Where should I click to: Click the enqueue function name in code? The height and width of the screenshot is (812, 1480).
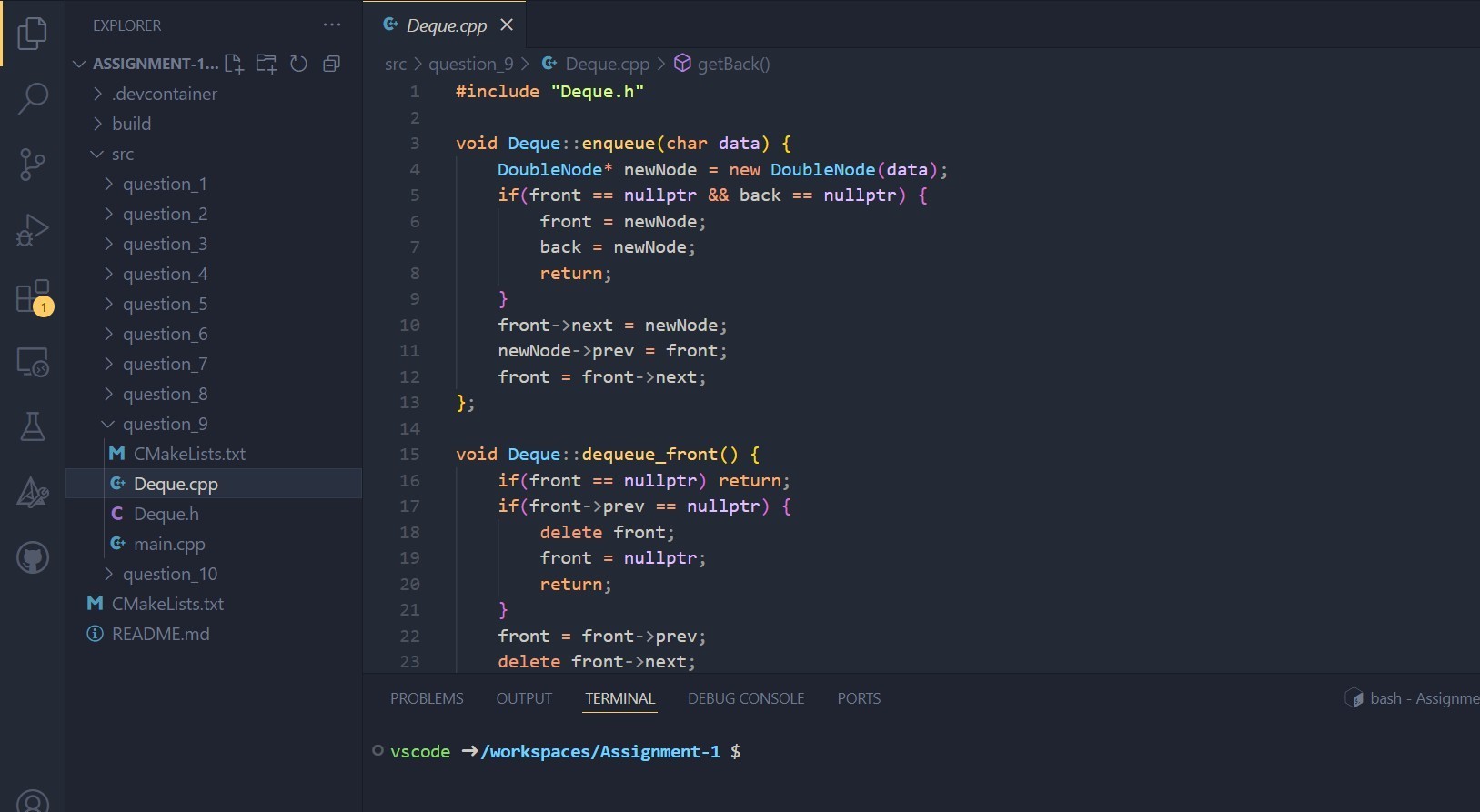[619, 143]
